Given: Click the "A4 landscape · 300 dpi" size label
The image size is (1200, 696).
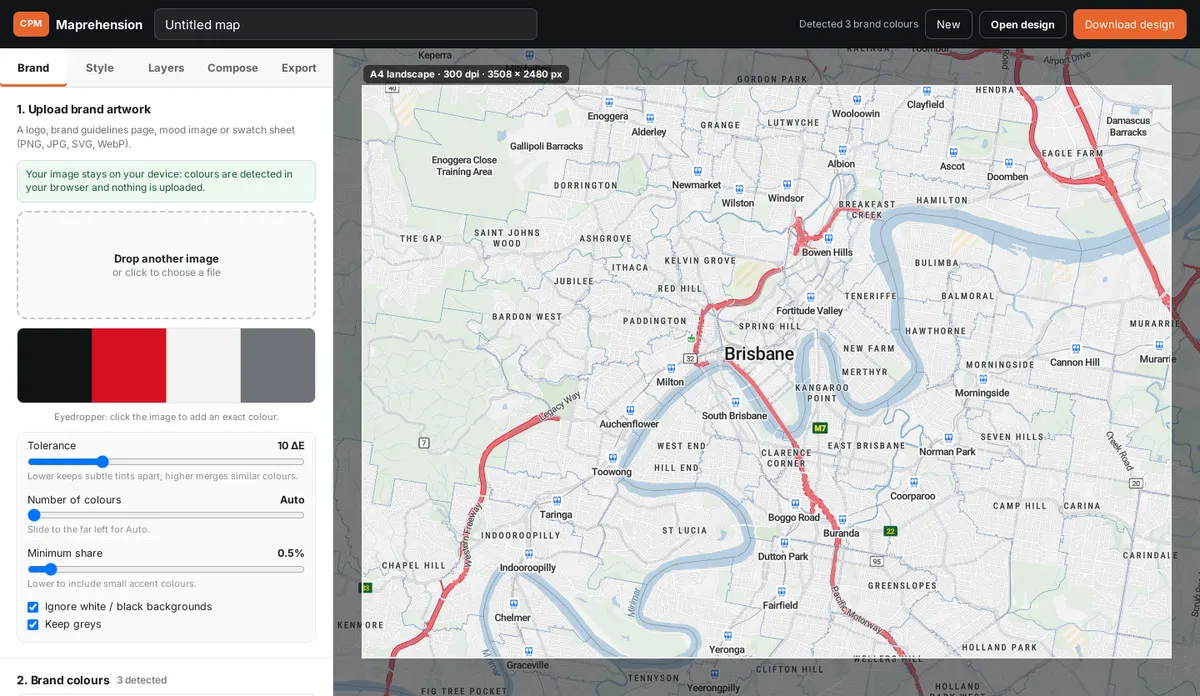Looking at the screenshot, I should 466,74.
